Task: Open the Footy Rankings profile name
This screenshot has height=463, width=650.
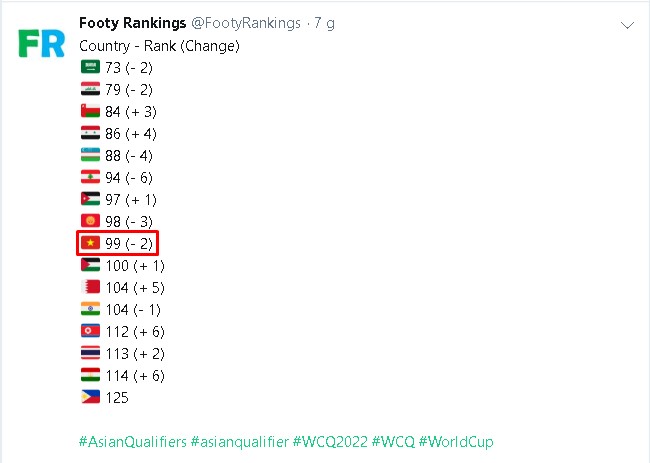Action: pos(132,23)
